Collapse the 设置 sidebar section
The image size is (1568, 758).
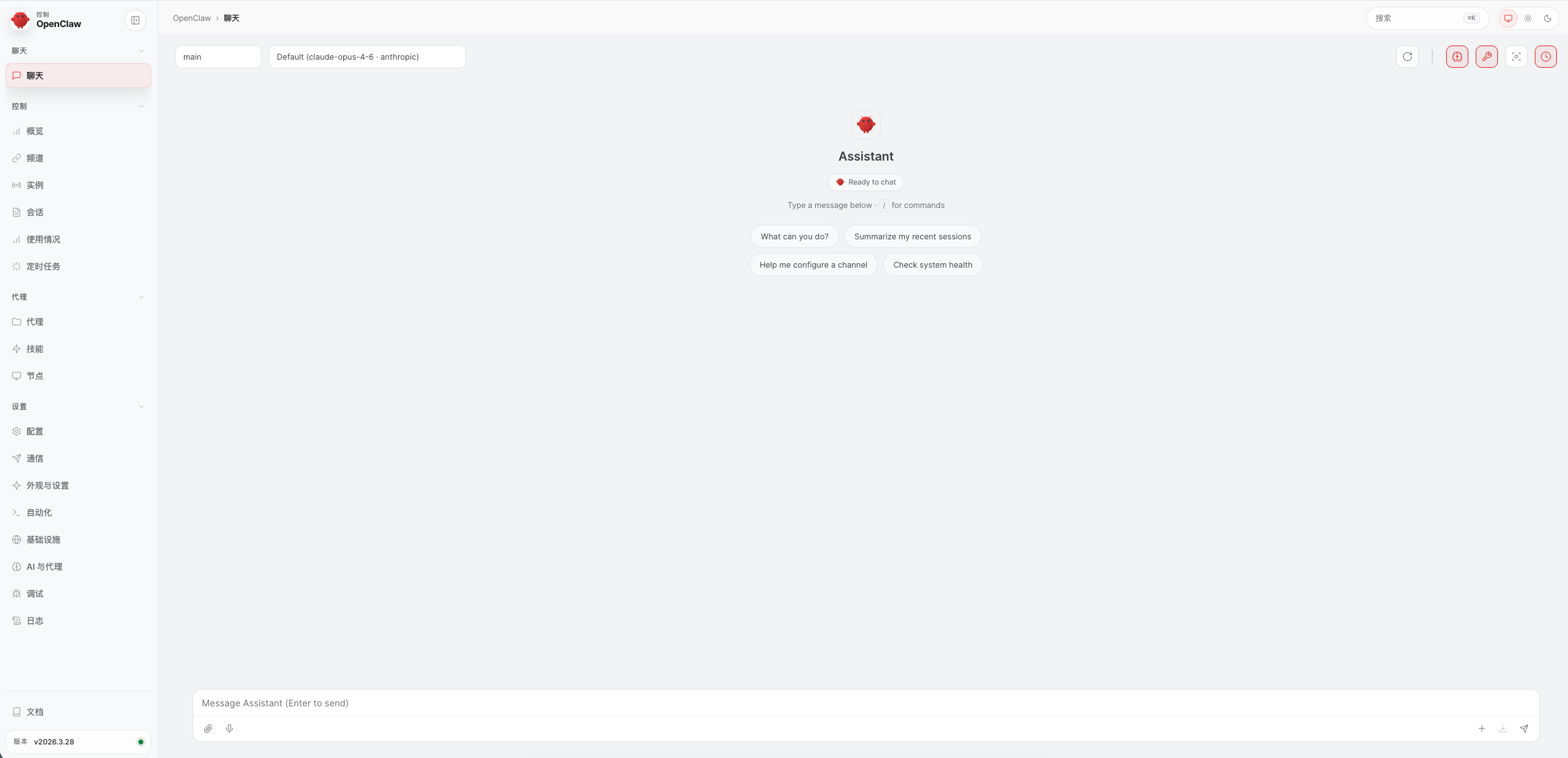pyautogui.click(x=141, y=407)
